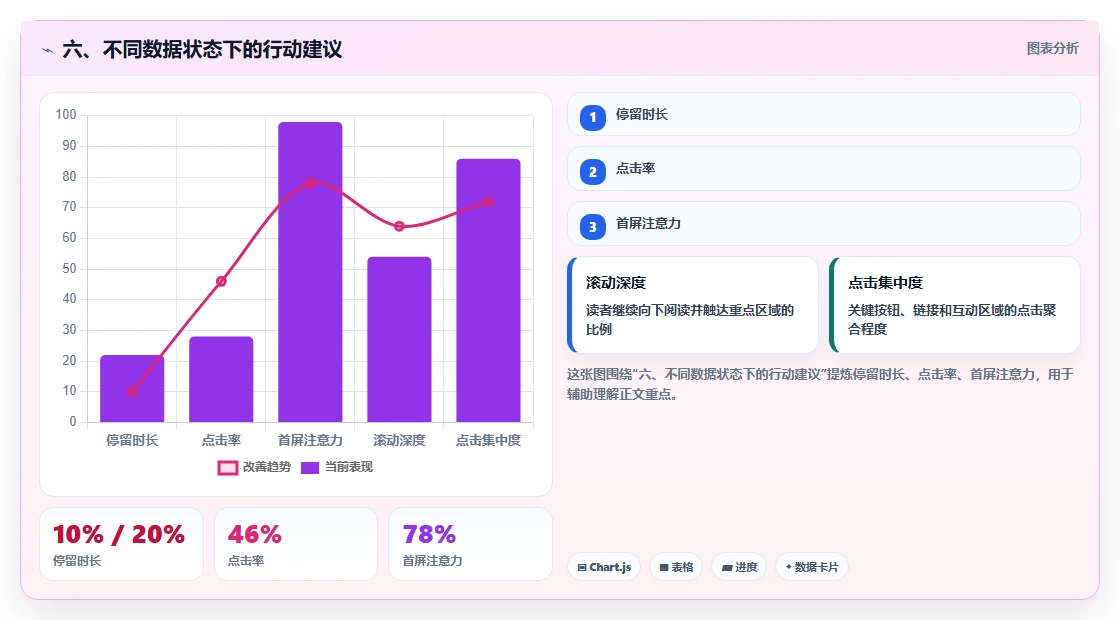1120x620 pixels.
Task: Click the trend line point on 点击集中度 bar
Action: [489, 201]
